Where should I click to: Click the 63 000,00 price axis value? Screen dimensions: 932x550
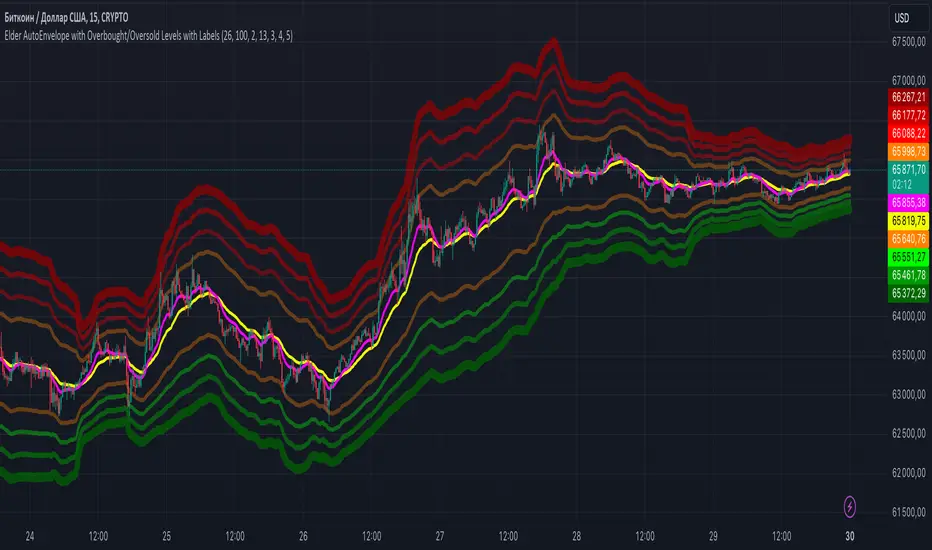tap(909, 394)
